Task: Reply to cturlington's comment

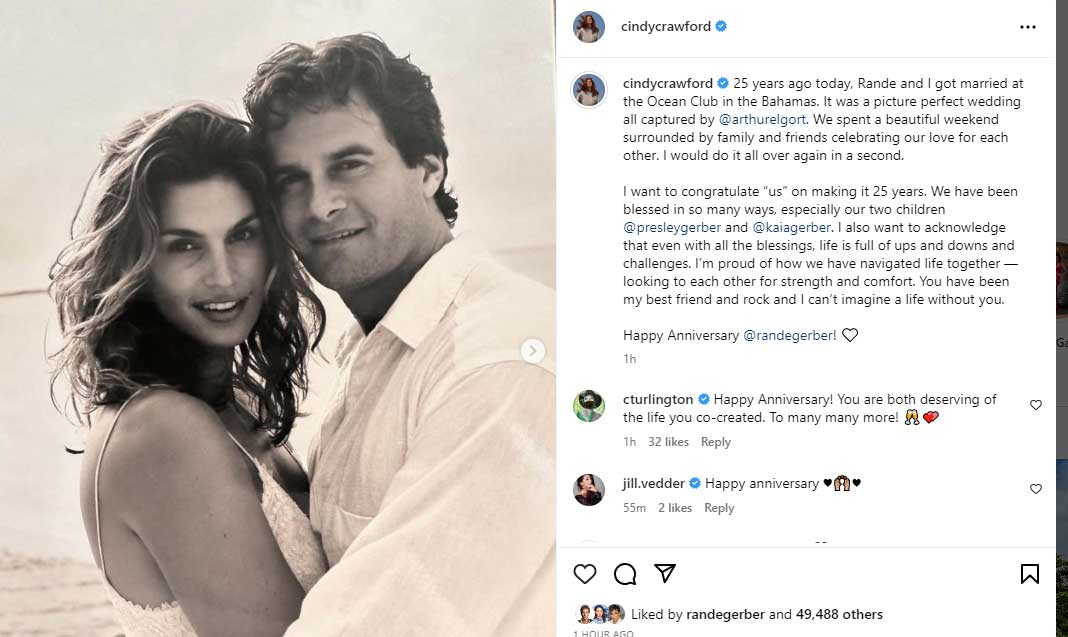Action: (x=715, y=442)
